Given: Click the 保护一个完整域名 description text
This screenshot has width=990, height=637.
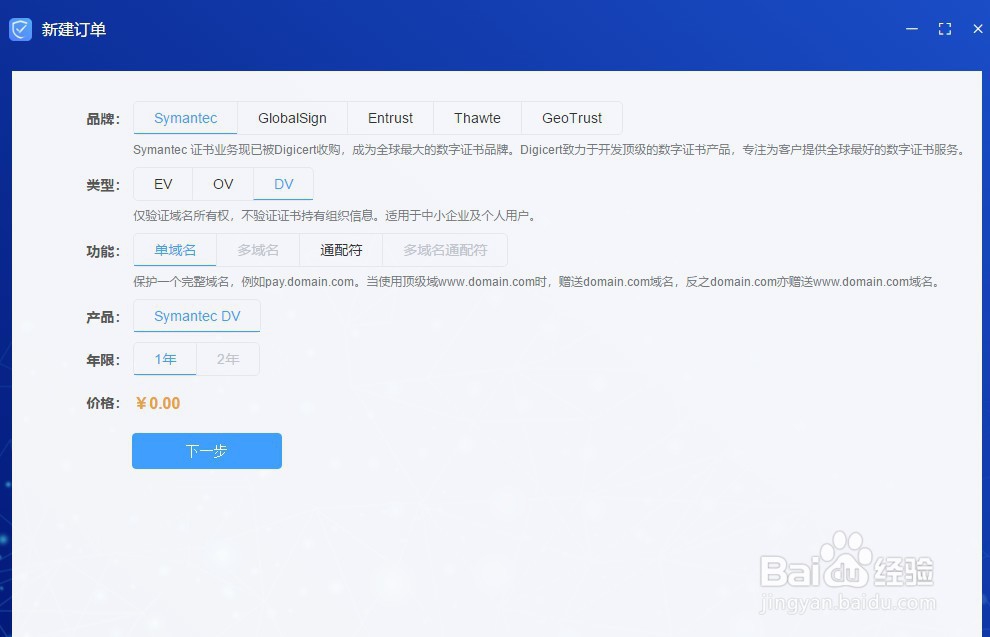Looking at the screenshot, I should [538, 282].
